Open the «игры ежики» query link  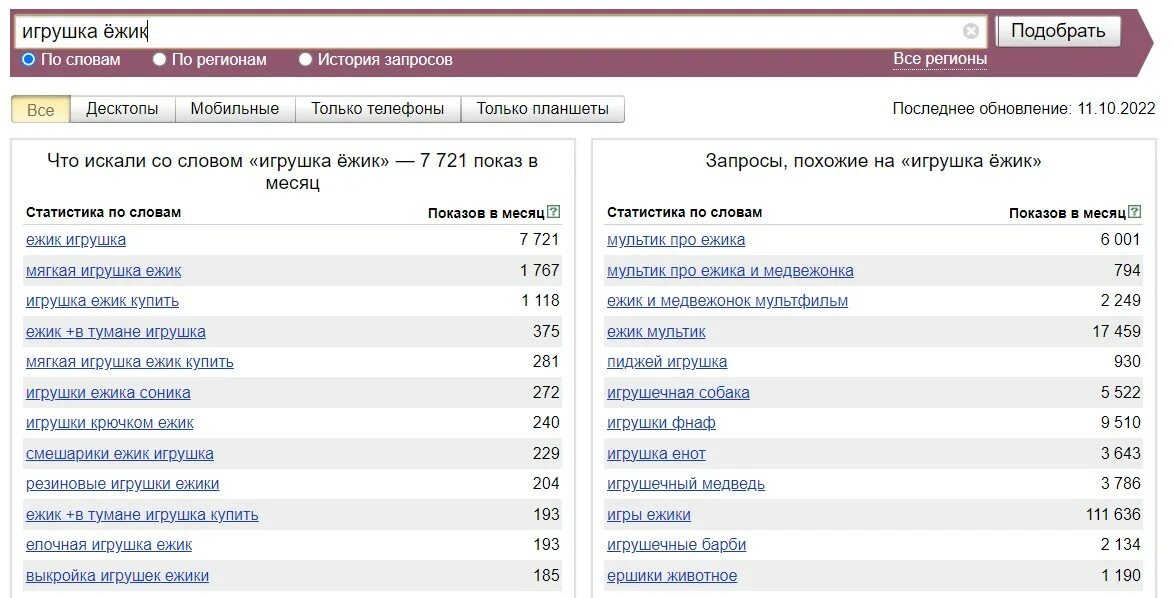(x=651, y=514)
